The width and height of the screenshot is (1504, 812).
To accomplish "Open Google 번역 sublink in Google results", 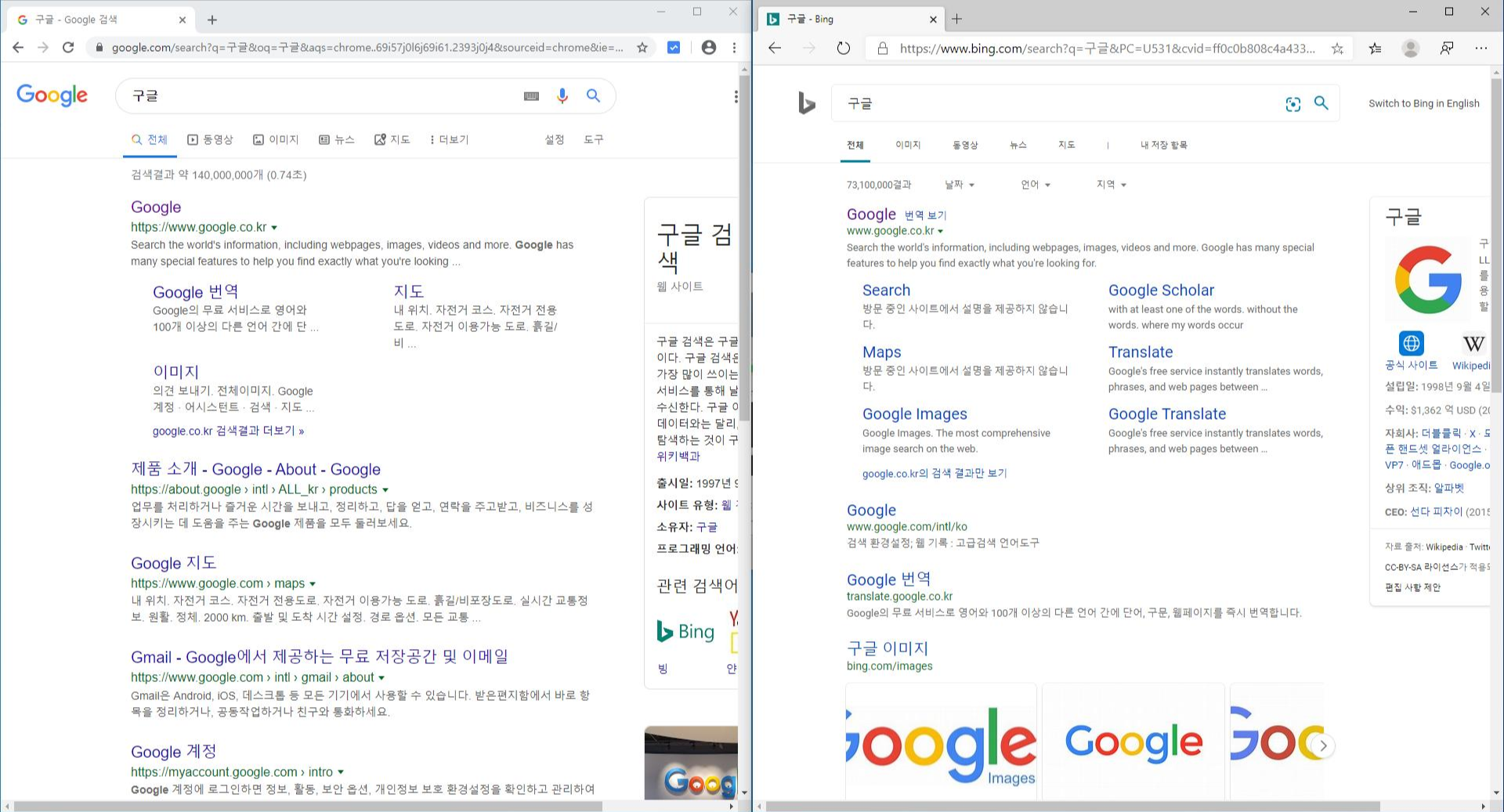I will click(195, 292).
